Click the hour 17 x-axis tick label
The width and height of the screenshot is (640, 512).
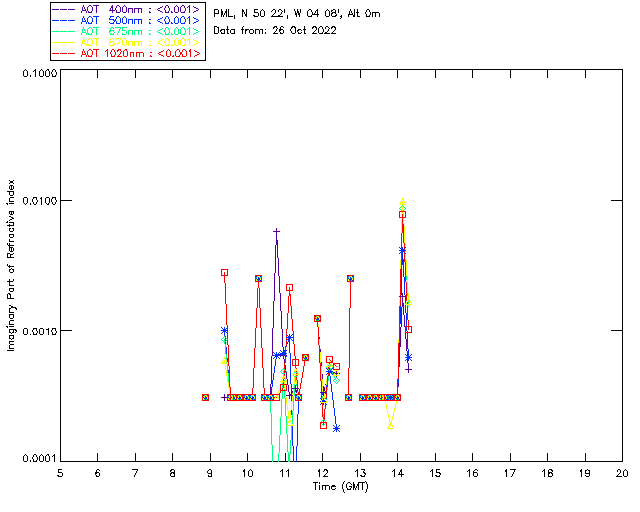[x=510, y=473]
